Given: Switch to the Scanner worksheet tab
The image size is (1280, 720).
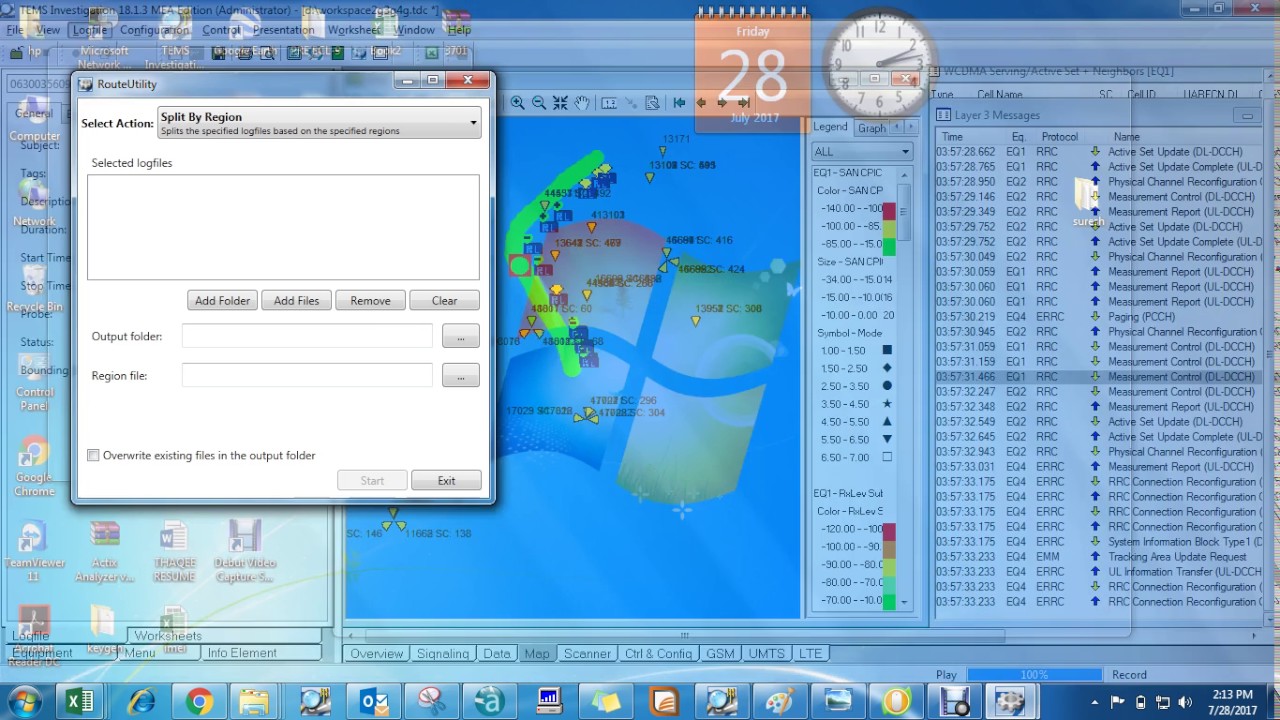Looking at the screenshot, I should 587,654.
